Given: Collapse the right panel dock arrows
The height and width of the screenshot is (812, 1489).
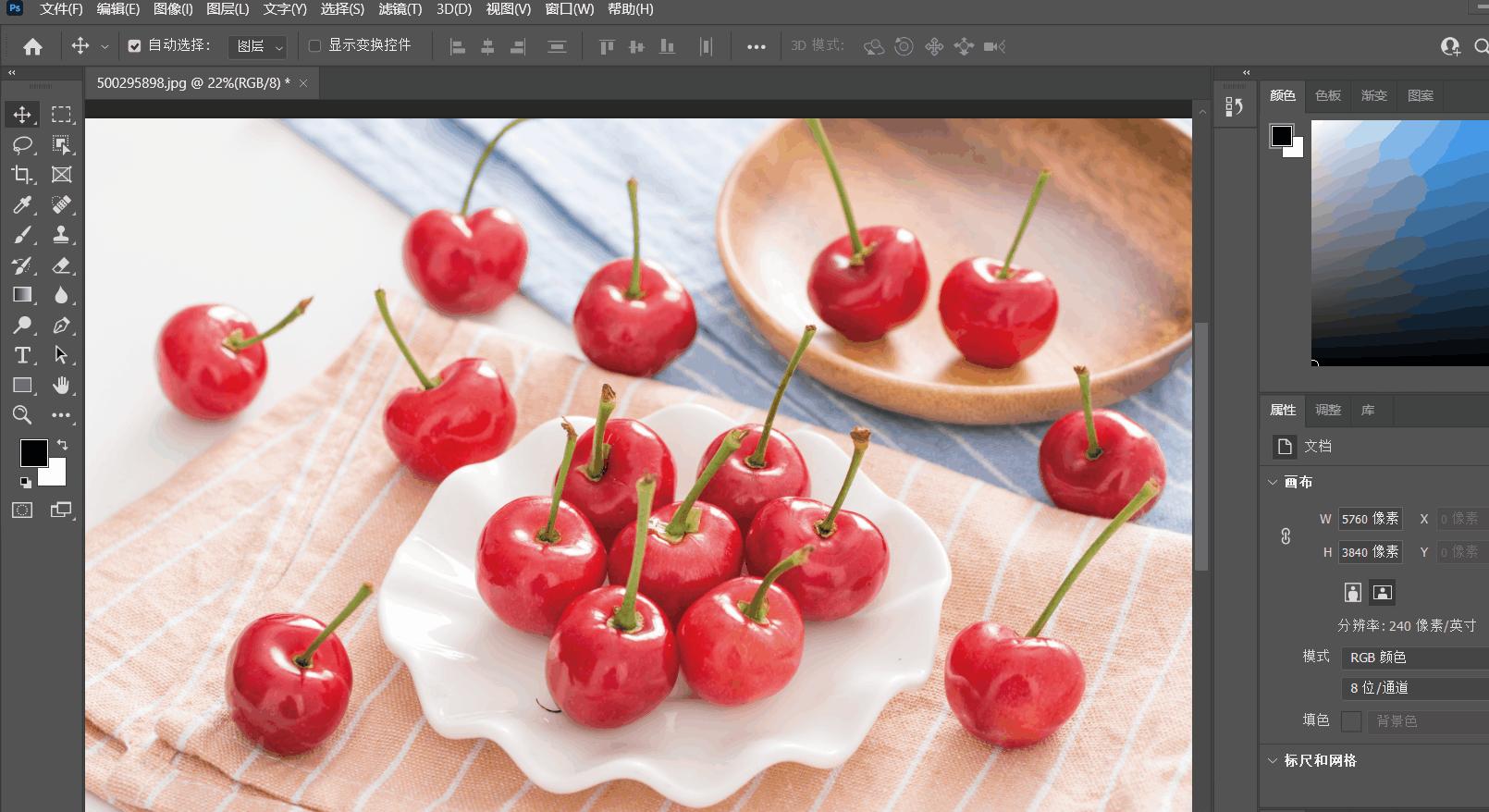Looking at the screenshot, I should click(1247, 72).
